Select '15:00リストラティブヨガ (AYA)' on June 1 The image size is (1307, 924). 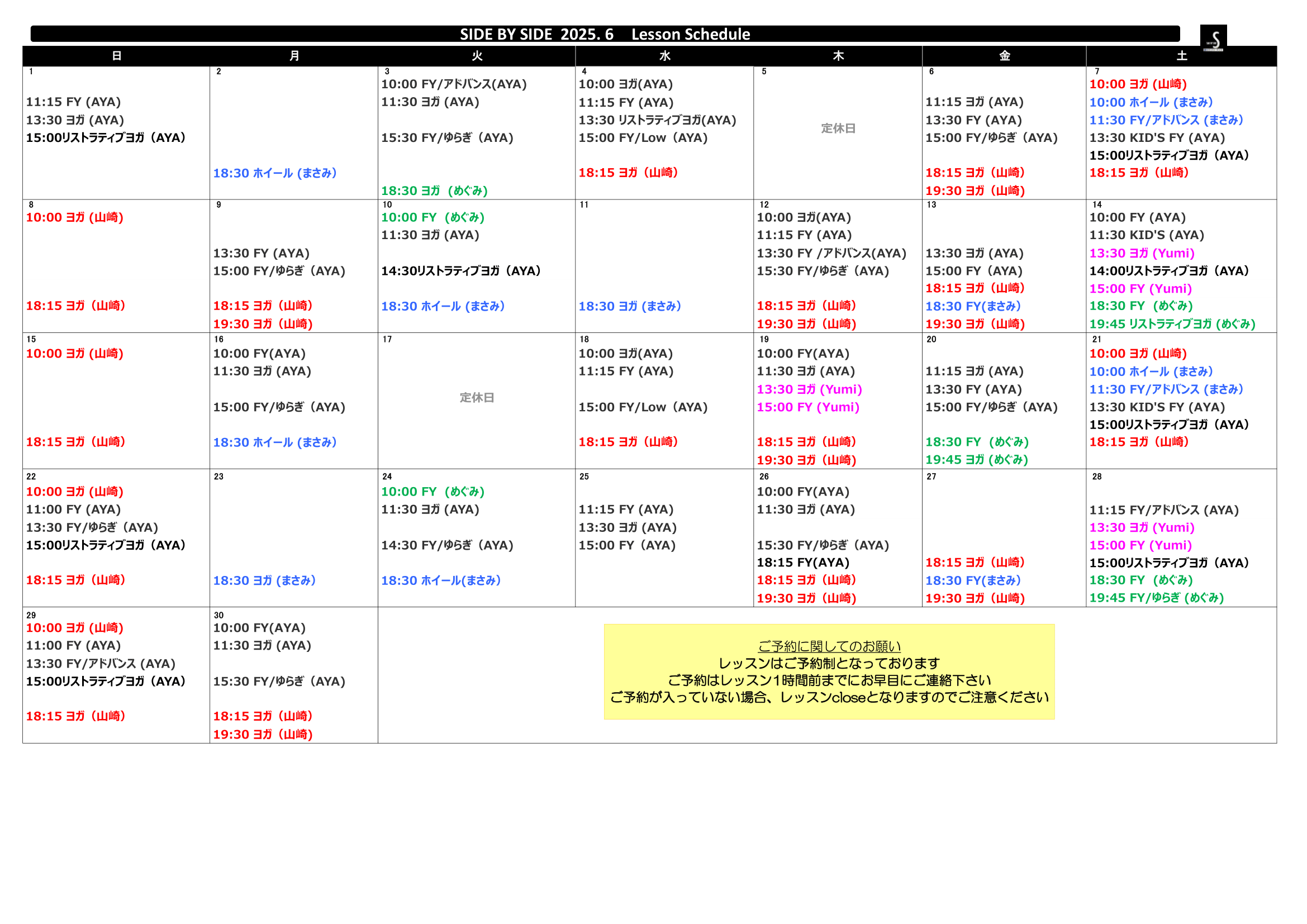click(106, 137)
